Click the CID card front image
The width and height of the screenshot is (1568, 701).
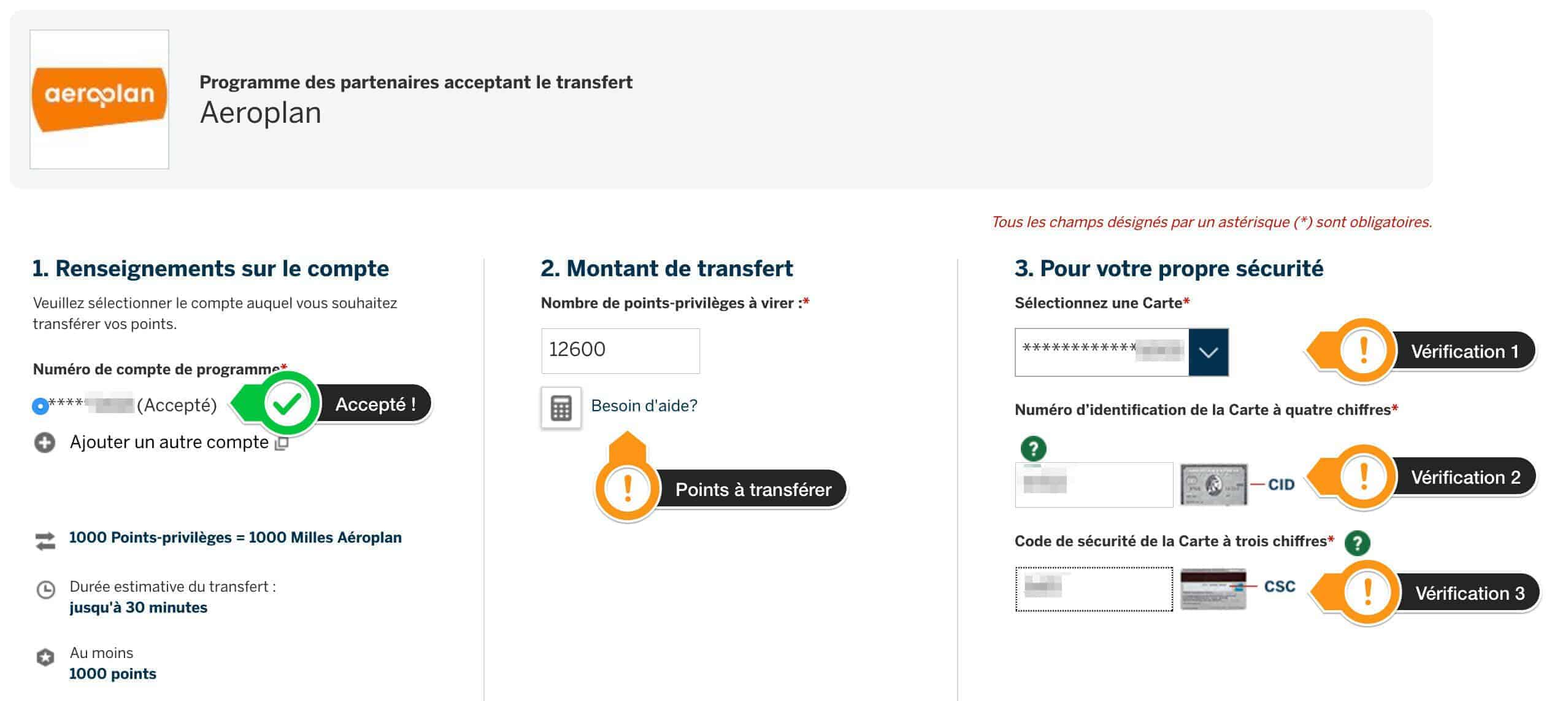tap(1213, 485)
